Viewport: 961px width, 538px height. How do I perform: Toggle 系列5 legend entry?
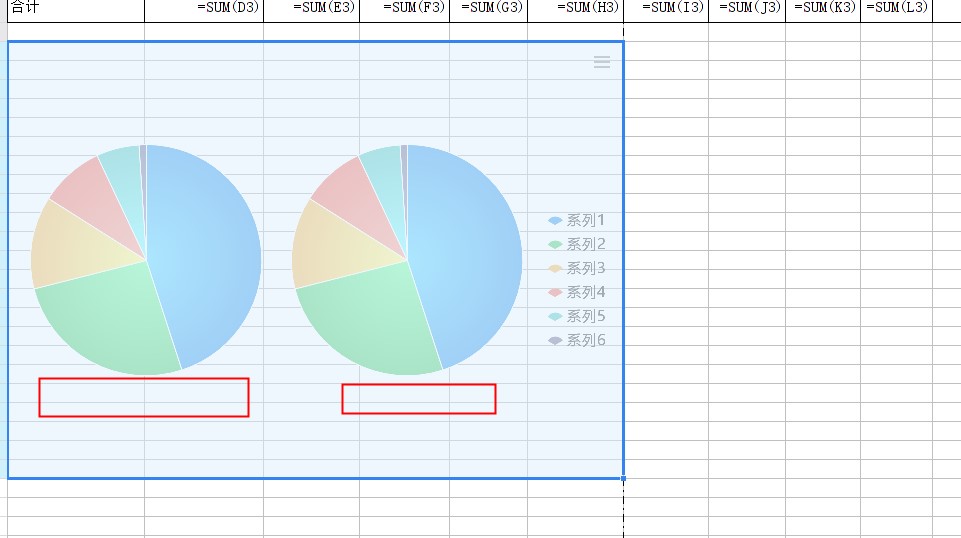[577, 316]
